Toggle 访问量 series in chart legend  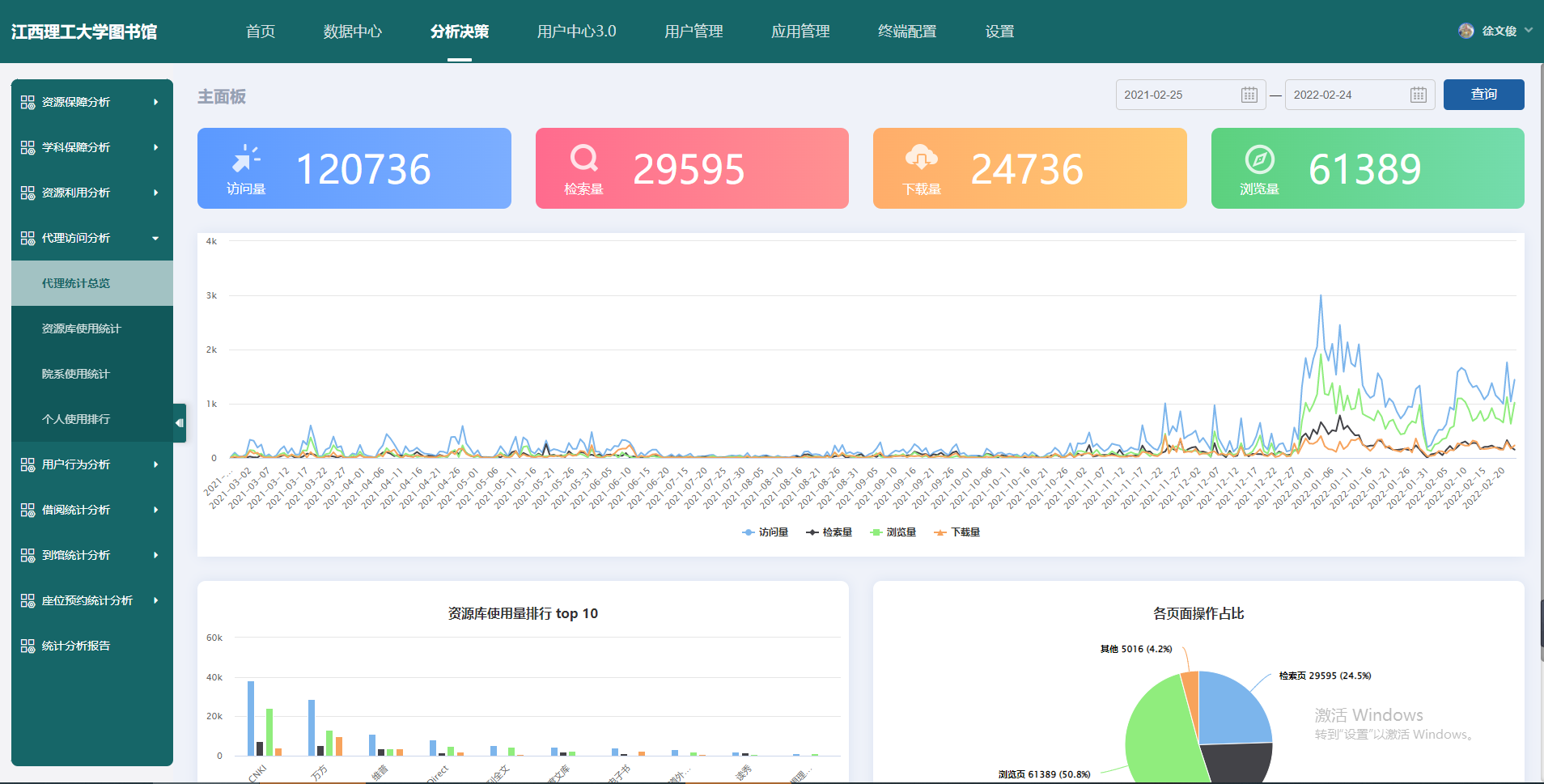coord(766,532)
